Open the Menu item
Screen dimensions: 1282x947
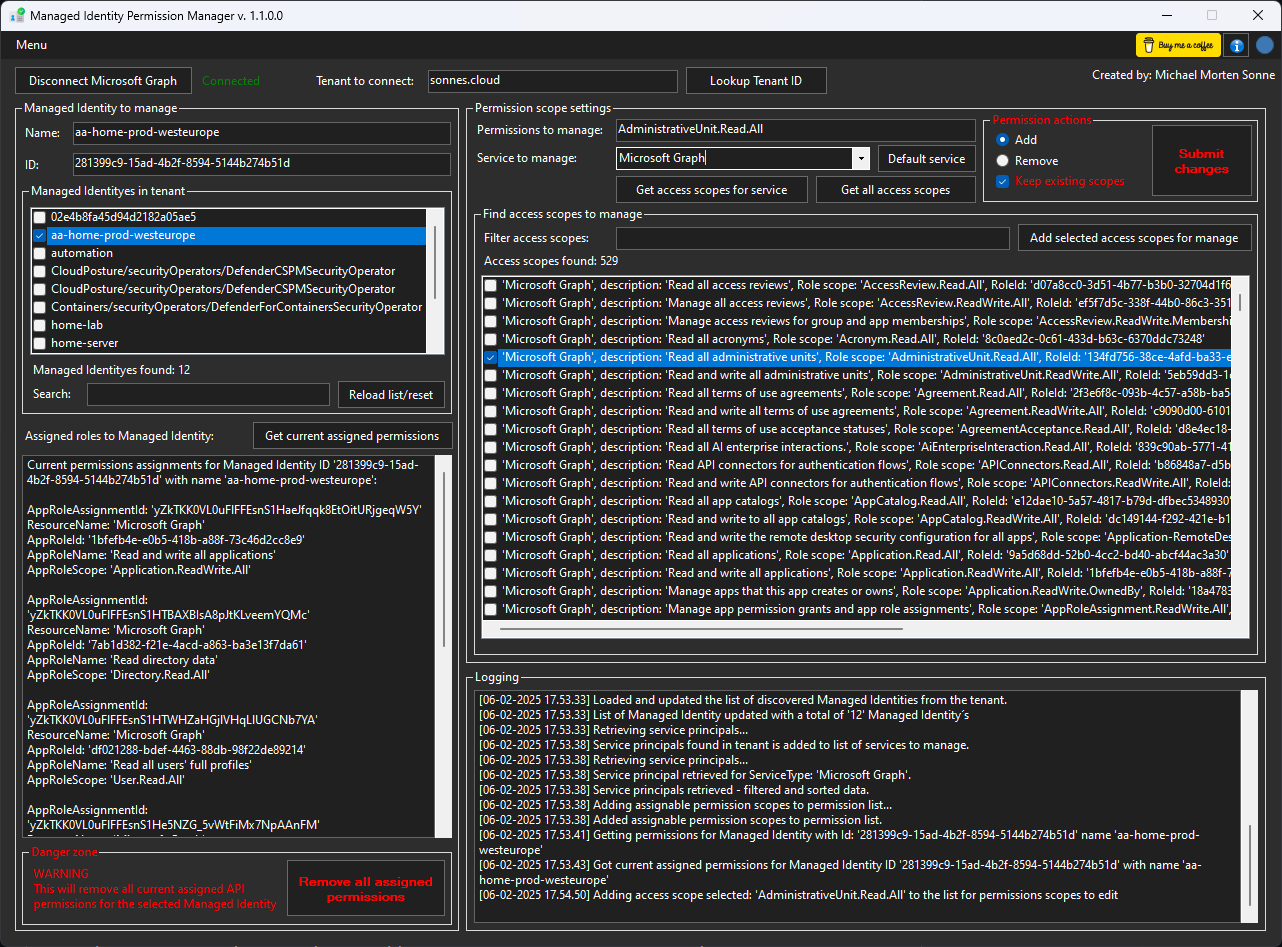[x=31, y=45]
